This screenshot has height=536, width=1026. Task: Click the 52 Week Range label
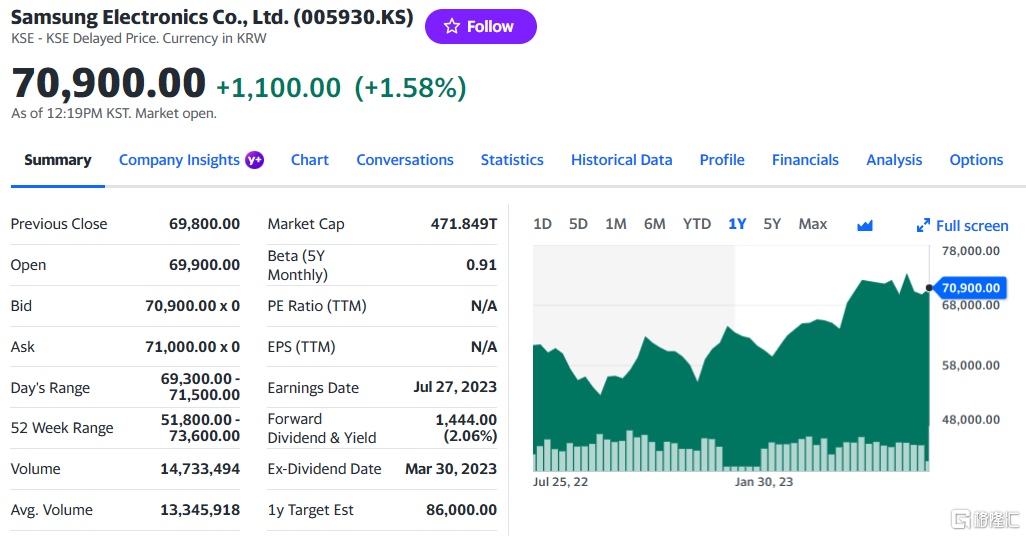[x=62, y=428]
